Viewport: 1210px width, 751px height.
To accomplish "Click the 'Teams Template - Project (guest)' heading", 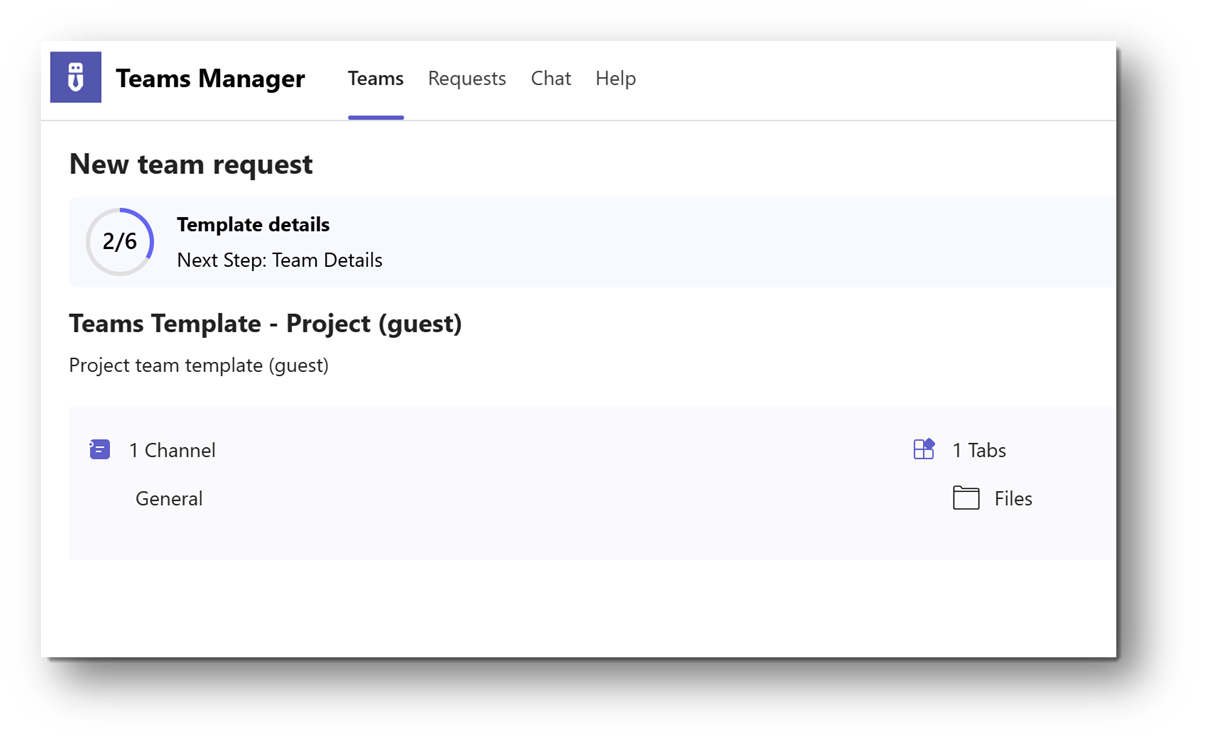I will [x=265, y=323].
